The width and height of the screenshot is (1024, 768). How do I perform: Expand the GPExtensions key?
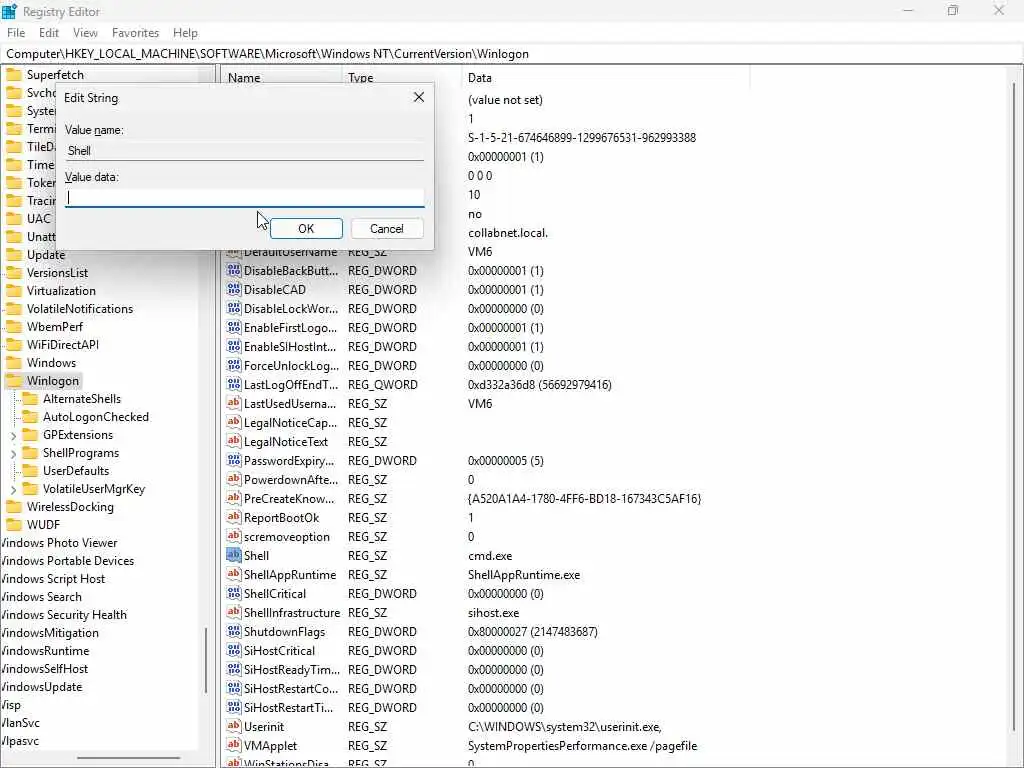click(14, 436)
